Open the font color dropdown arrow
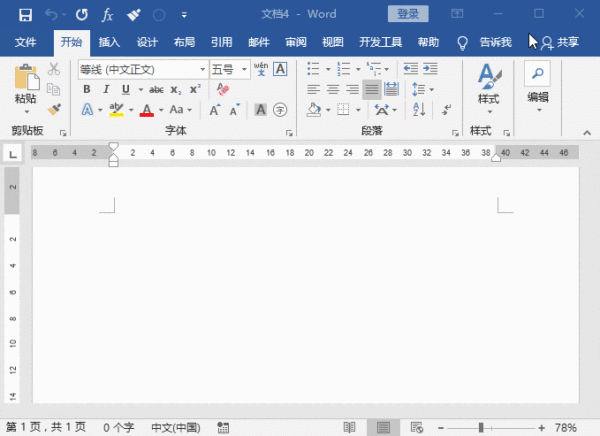 (x=161, y=110)
